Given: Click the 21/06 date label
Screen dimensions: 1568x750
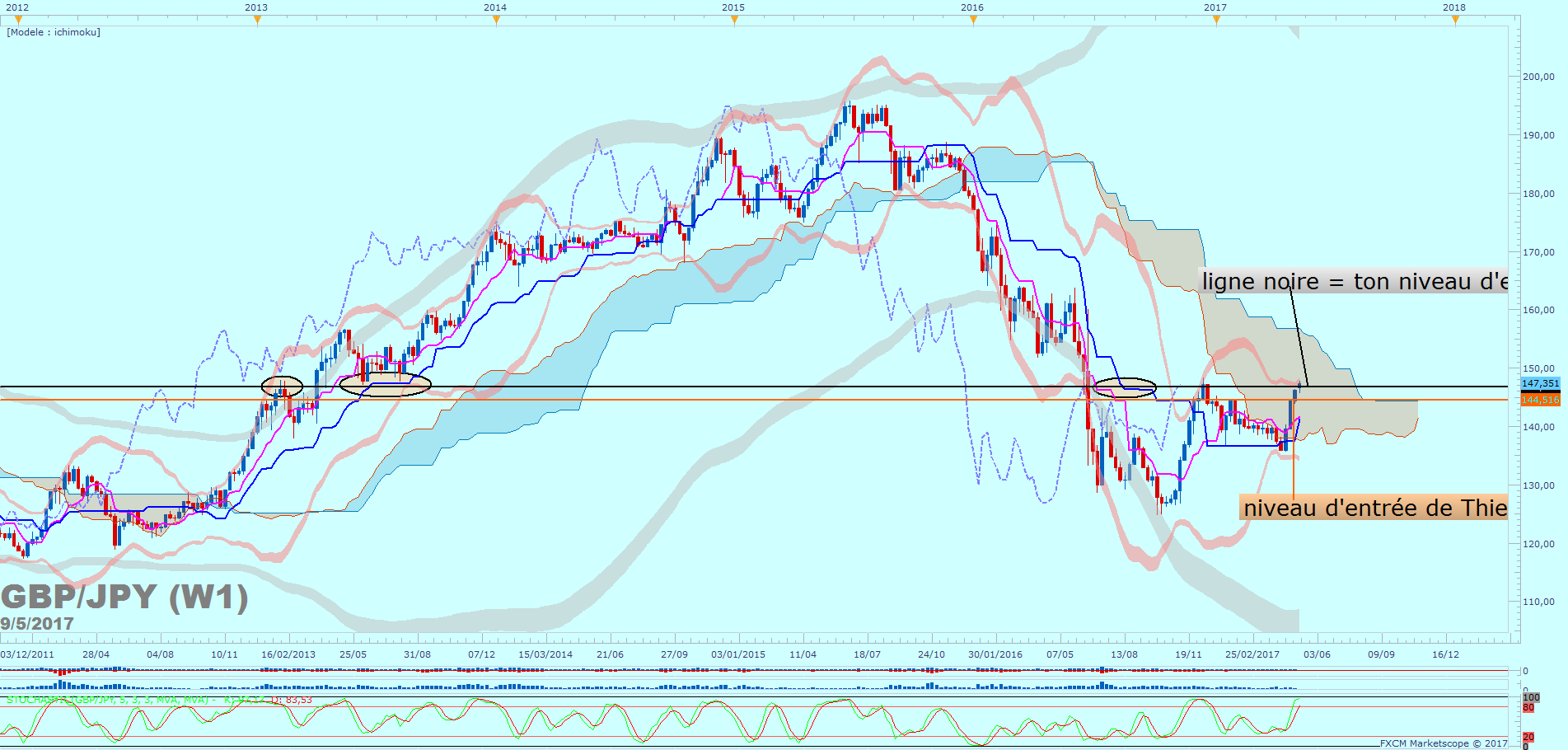Looking at the screenshot, I should (610, 654).
